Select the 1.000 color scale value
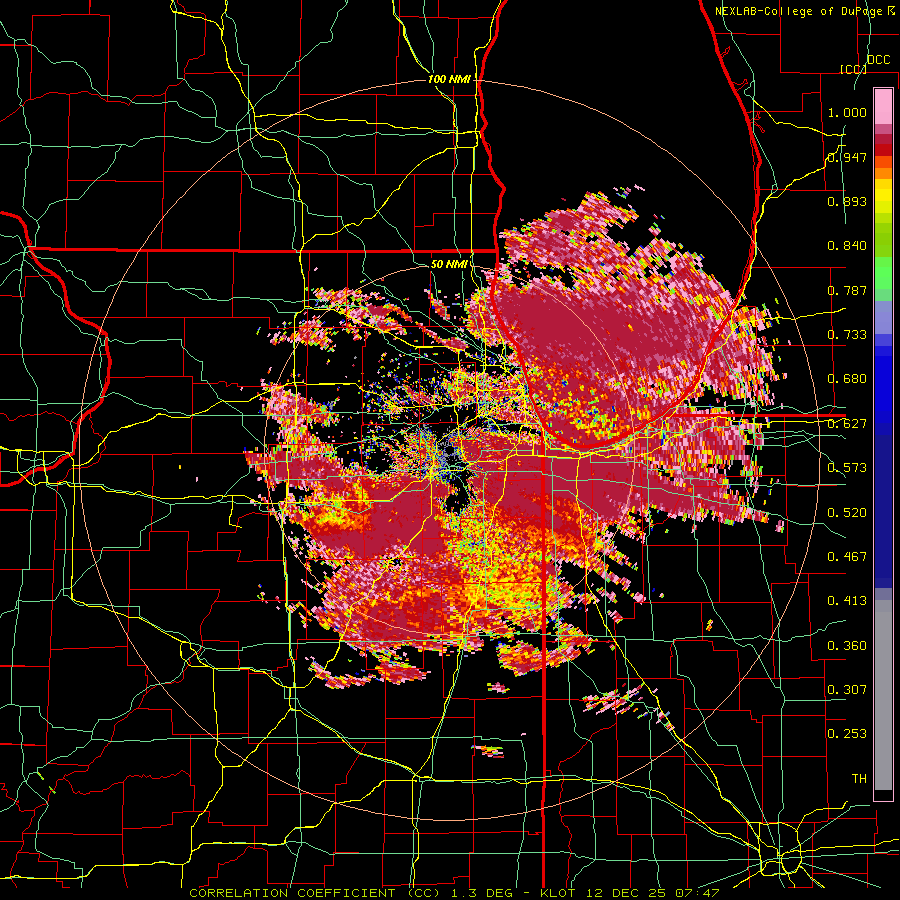900x900 pixels. (x=847, y=112)
